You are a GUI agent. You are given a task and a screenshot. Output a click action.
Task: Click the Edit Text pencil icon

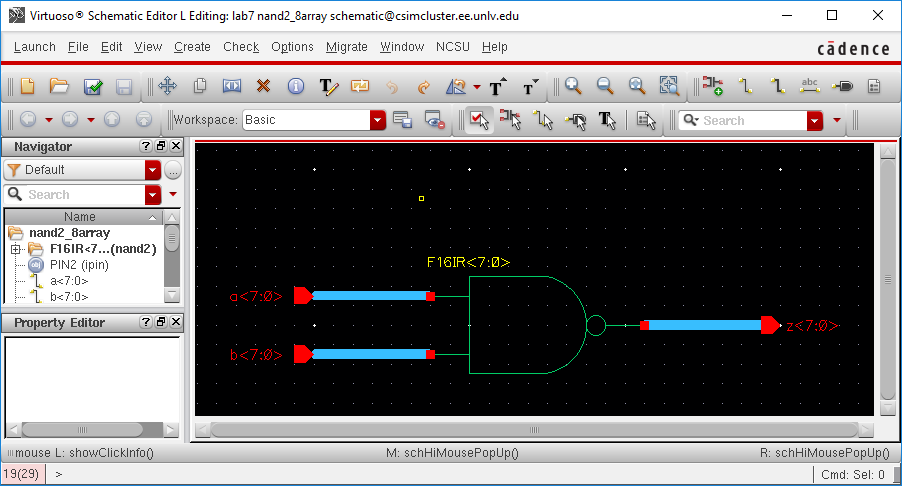point(328,87)
